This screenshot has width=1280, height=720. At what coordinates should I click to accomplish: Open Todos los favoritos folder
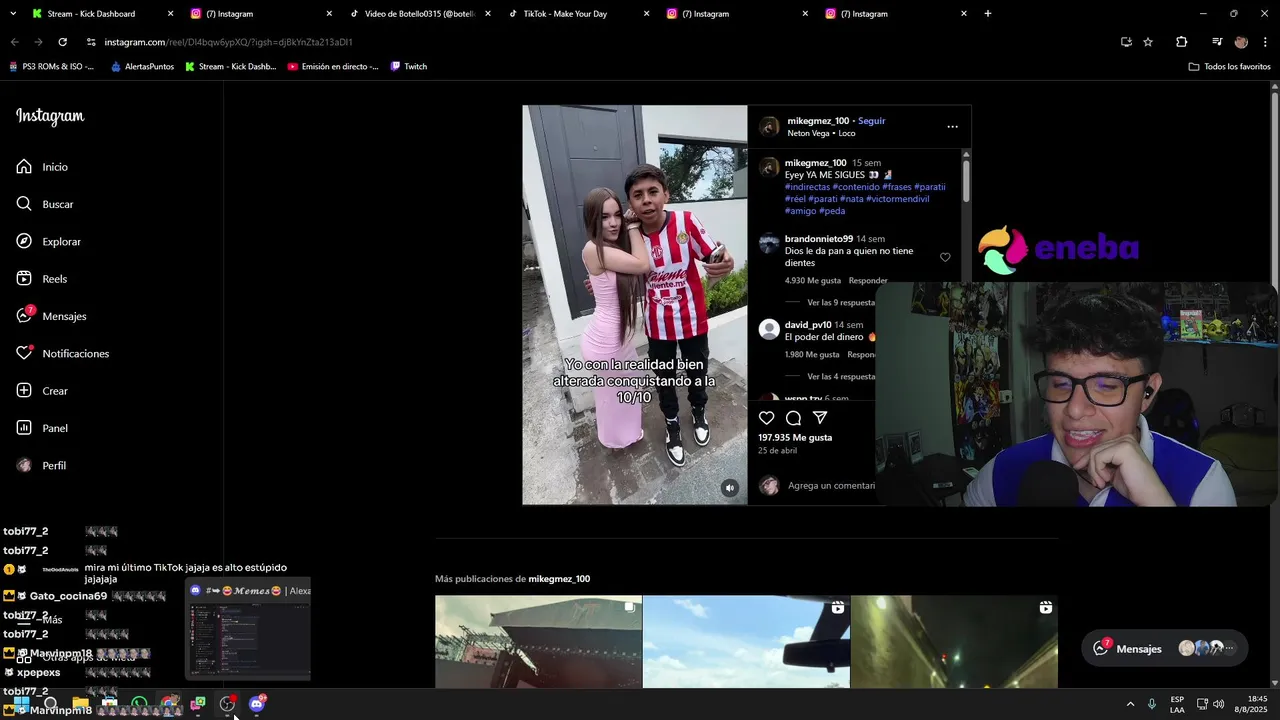tap(1230, 67)
